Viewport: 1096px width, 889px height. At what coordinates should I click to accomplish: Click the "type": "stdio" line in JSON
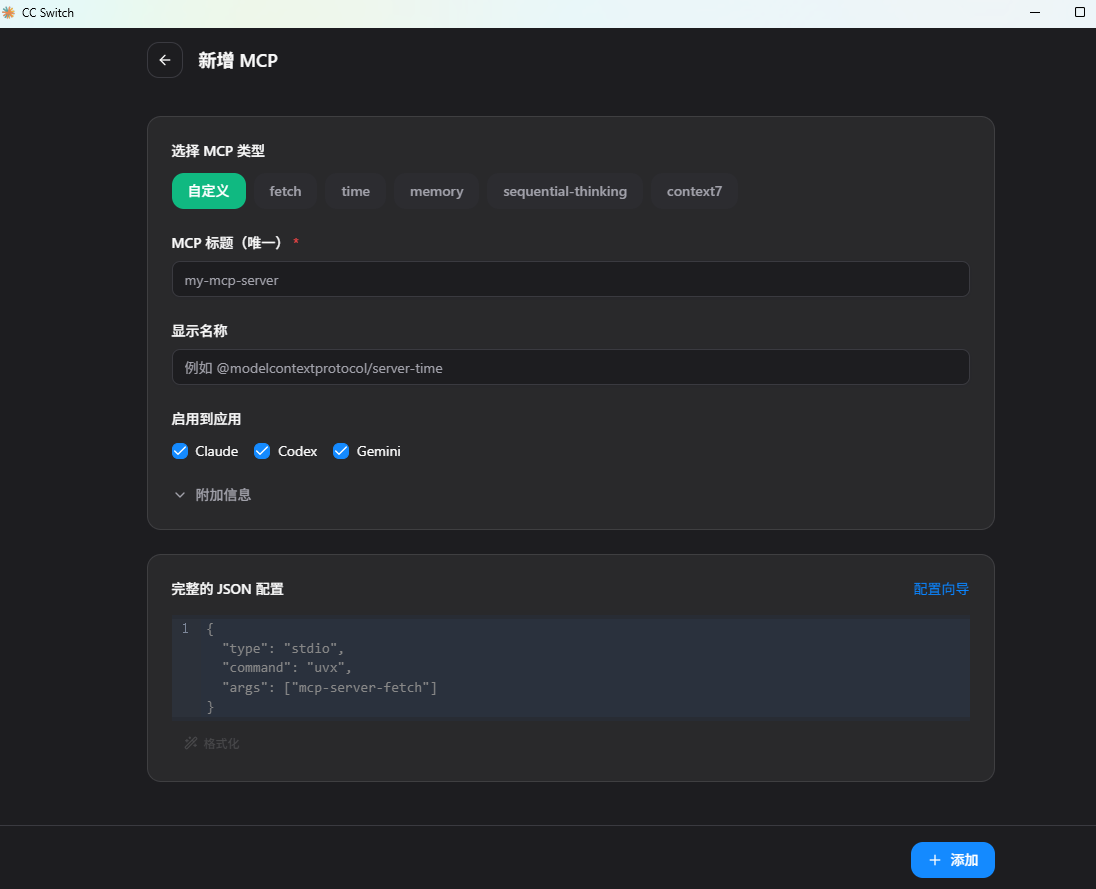click(283, 649)
